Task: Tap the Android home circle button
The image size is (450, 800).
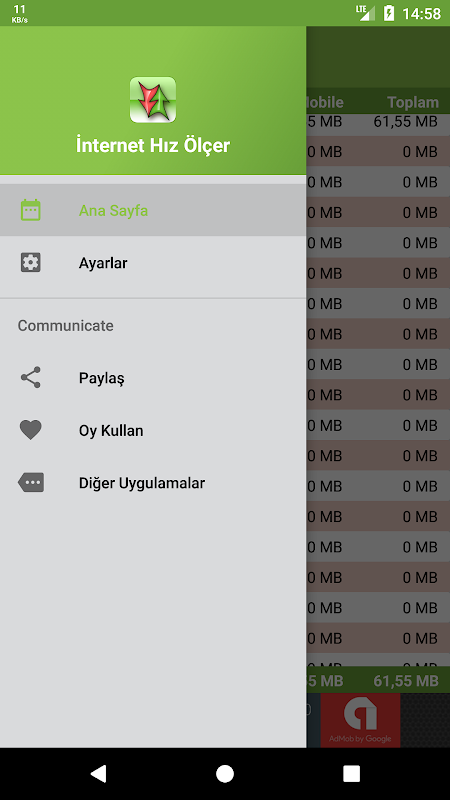Action: click(225, 773)
